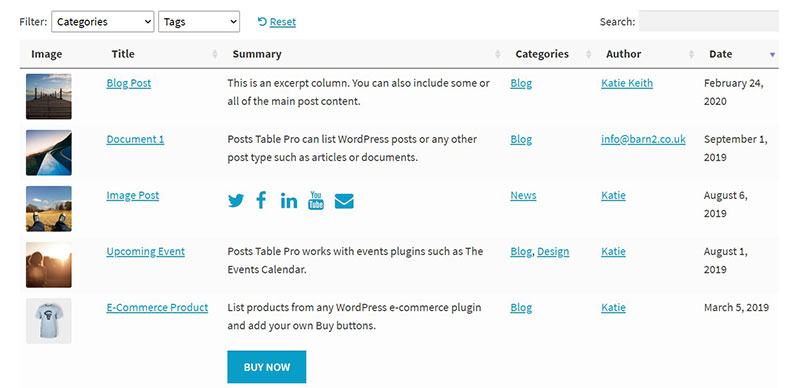This screenshot has height=388, width=800.
Task: Open the LinkedIn icon link
Action: (x=289, y=201)
